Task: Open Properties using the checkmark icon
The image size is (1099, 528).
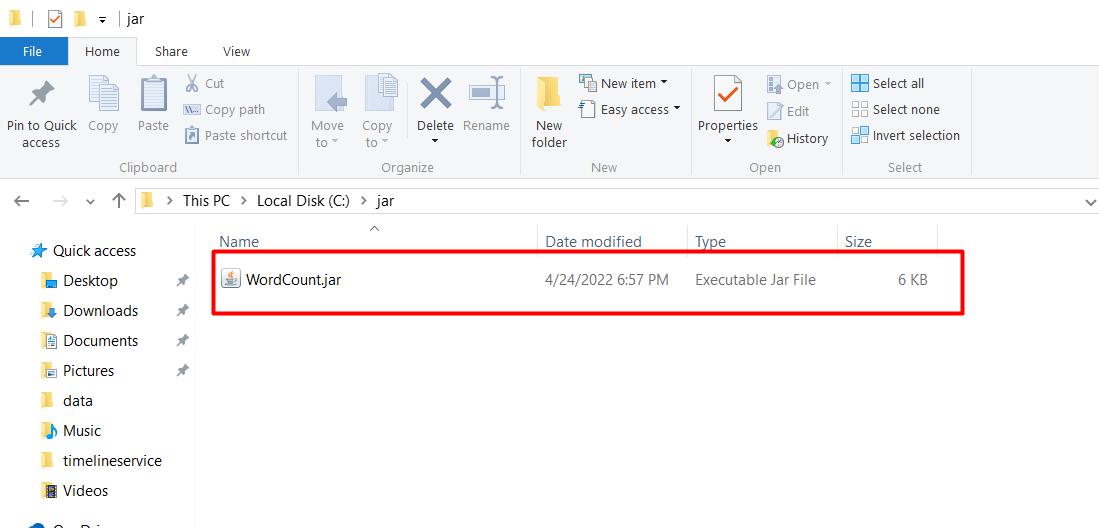Action: click(727, 96)
